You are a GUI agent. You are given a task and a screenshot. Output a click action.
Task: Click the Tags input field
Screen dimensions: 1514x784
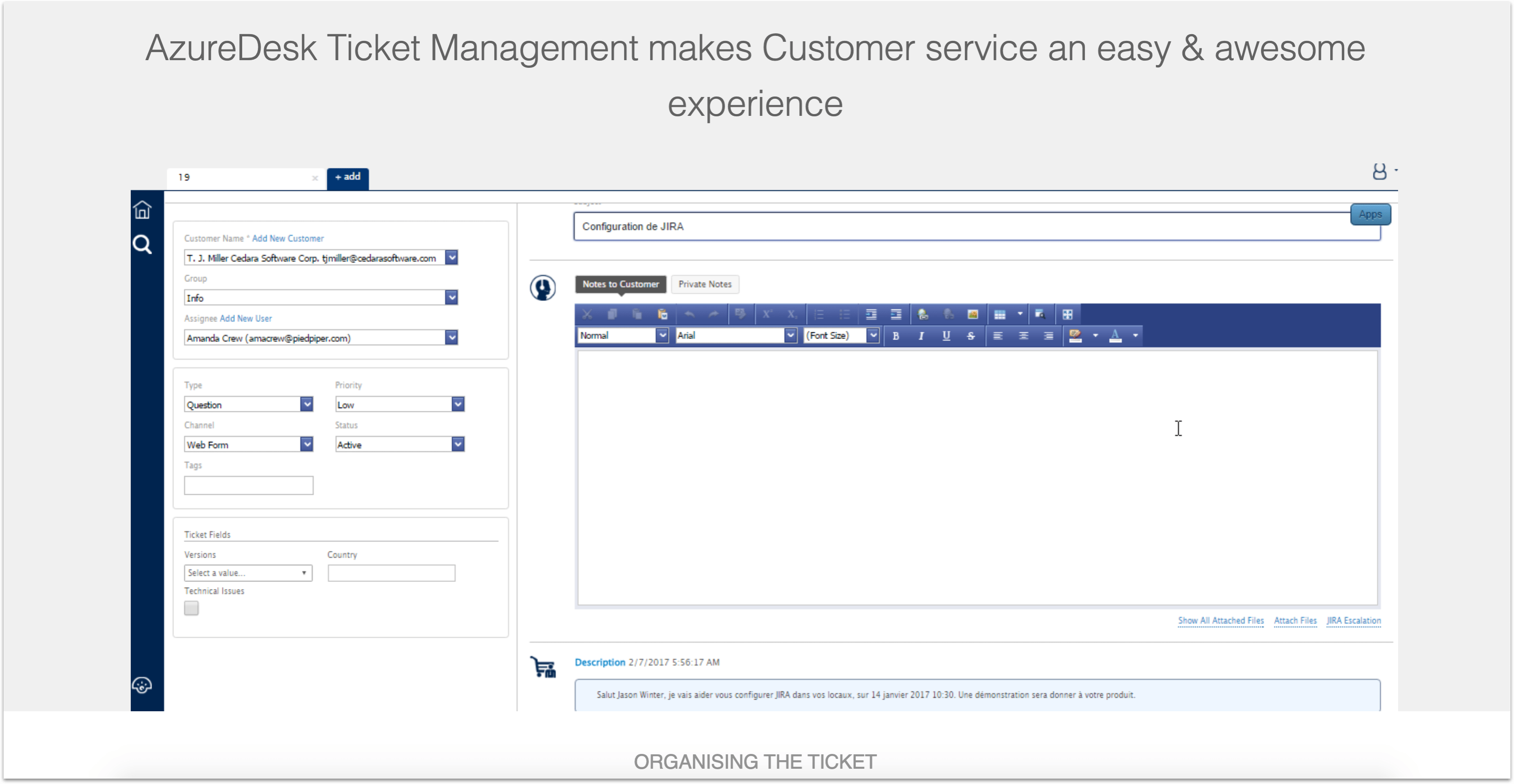[248, 485]
